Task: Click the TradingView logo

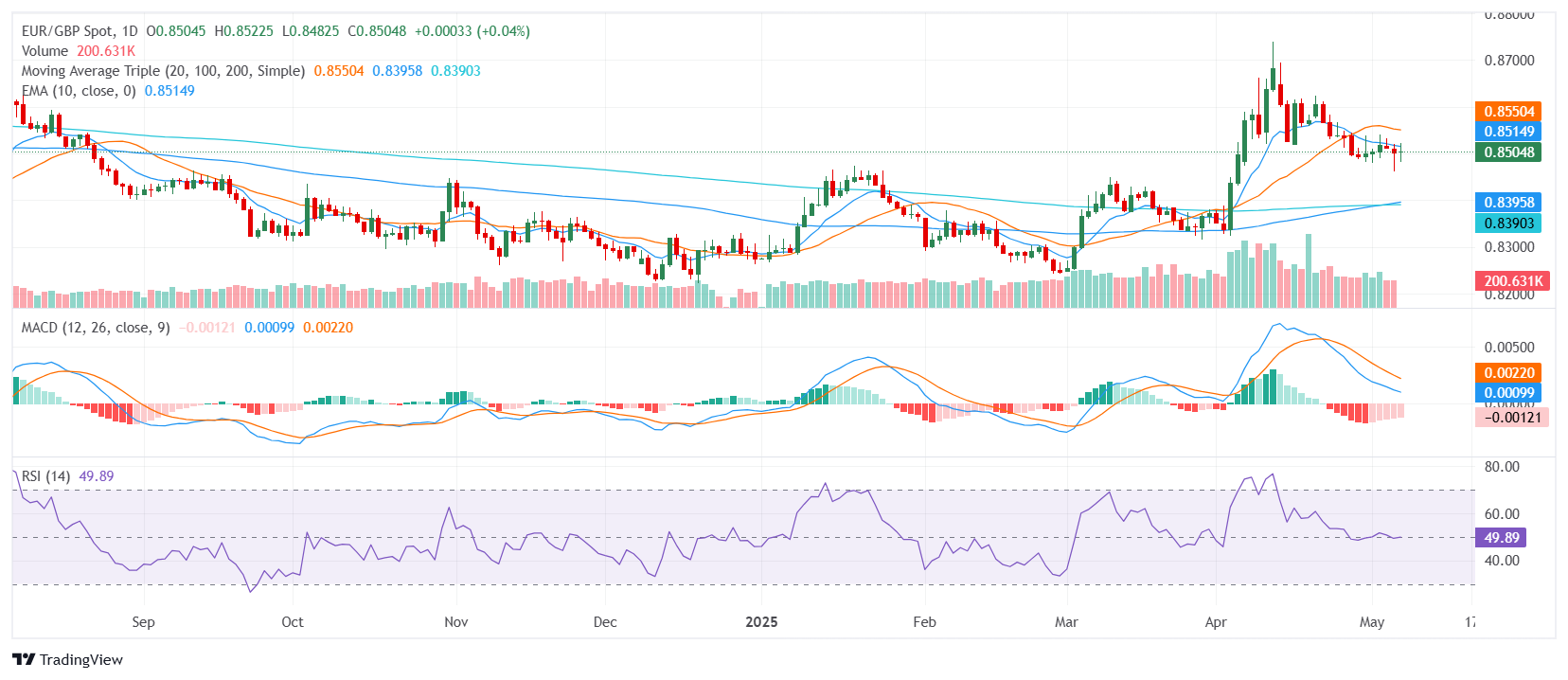Action: click(67, 660)
